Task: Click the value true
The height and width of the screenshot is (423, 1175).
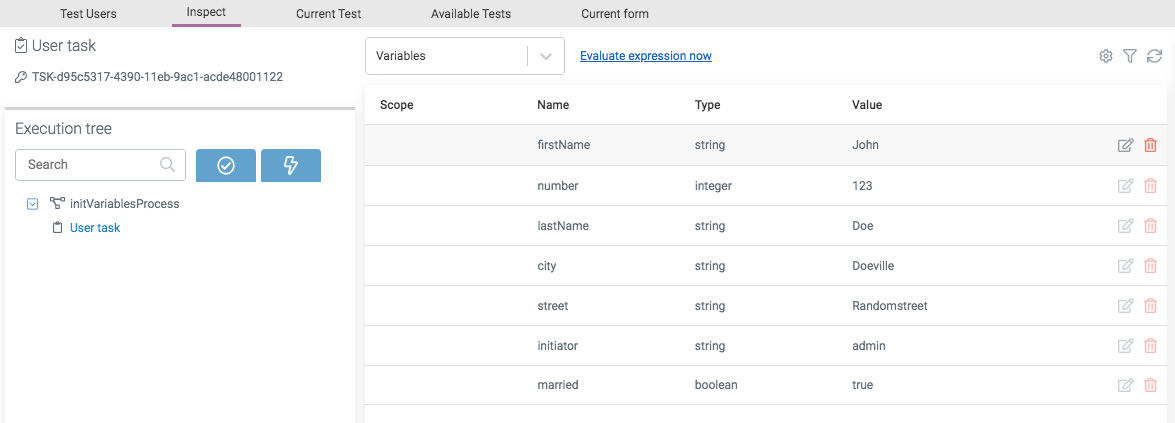Action: pos(863,386)
